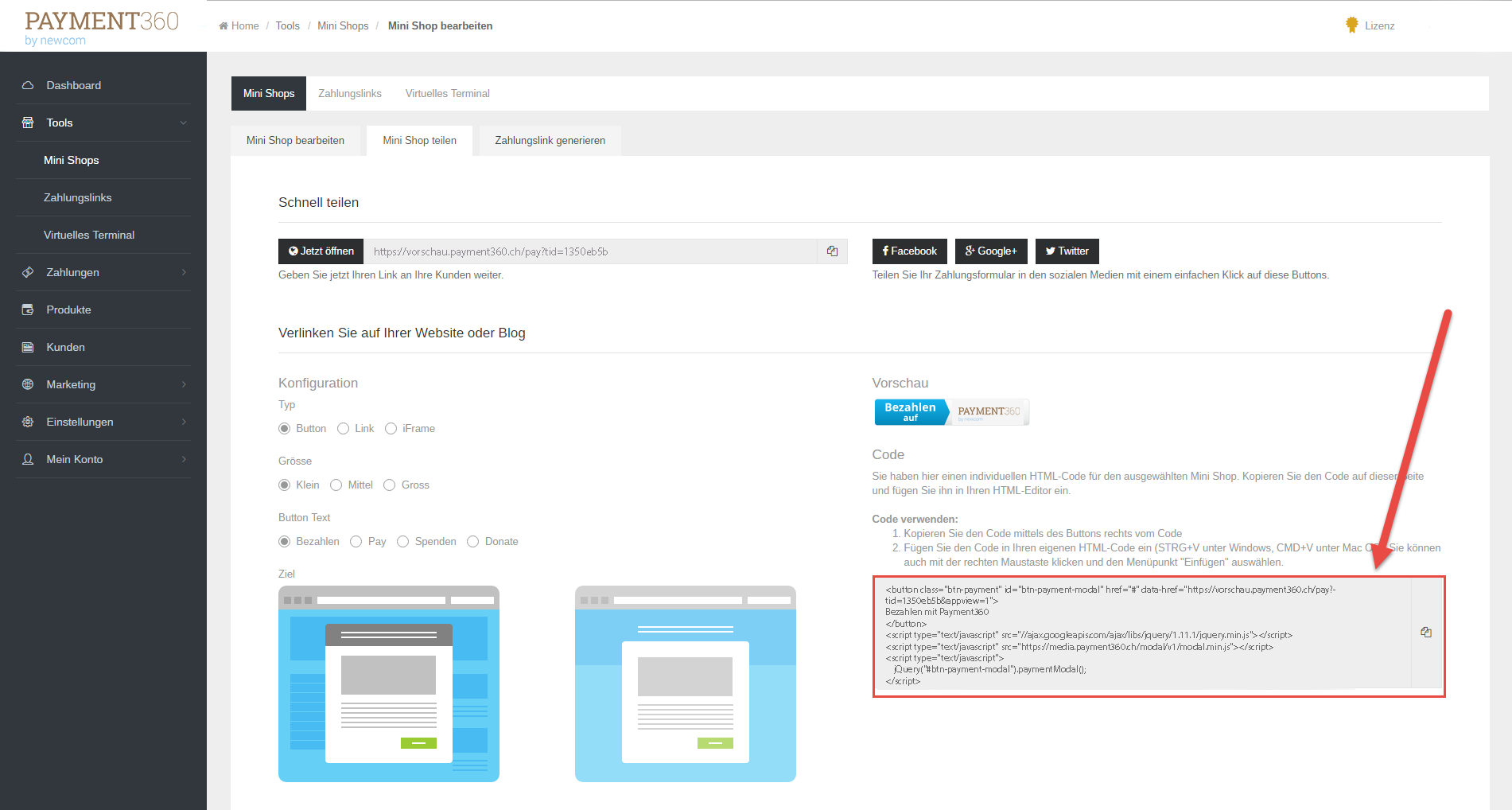Switch to the Zahlungslink generieren tab
The image size is (1512, 810).
550,141
